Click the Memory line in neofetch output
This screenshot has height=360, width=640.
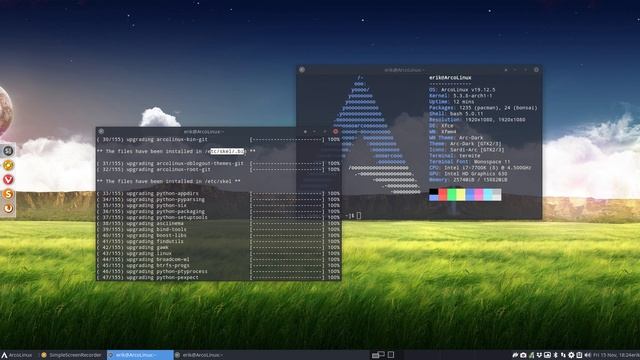[x=468, y=180]
